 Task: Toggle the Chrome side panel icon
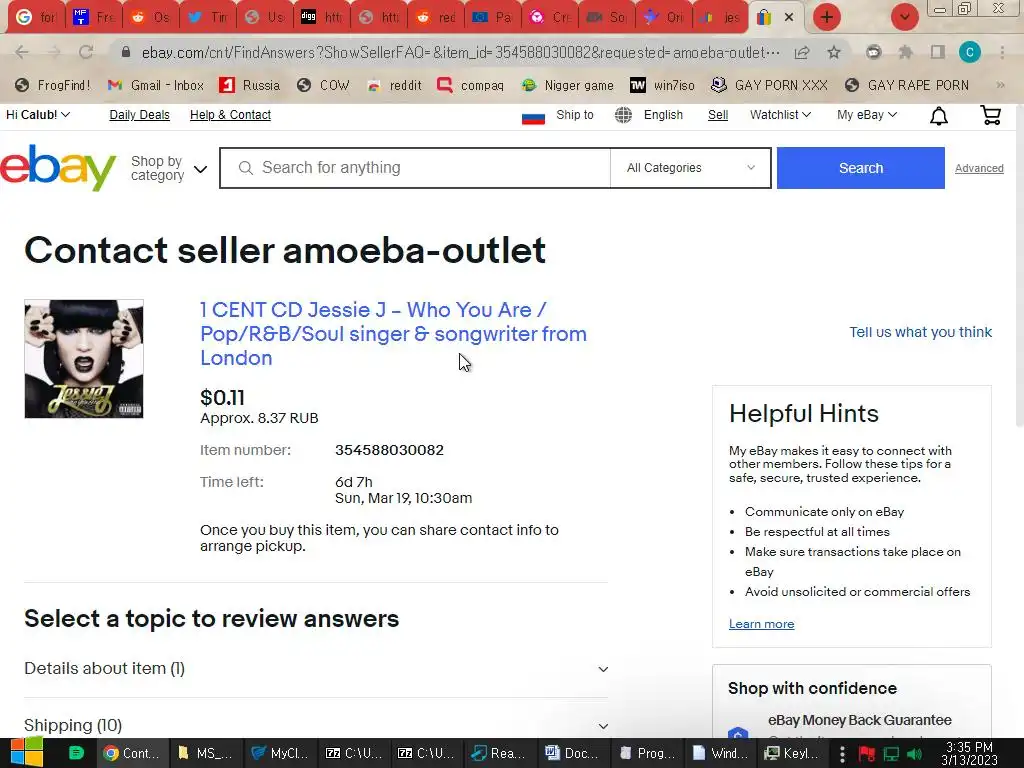pos(937,52)
